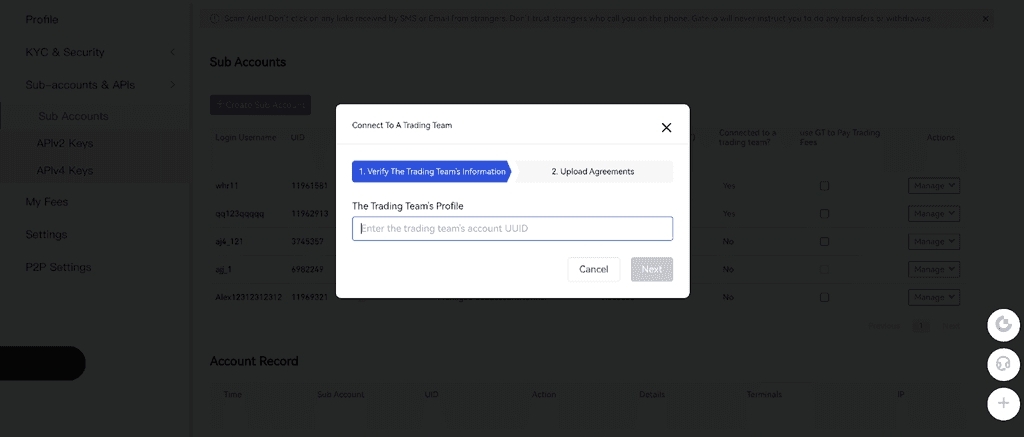Image resolution: width=1024 pixels, height=437 pixels.
Task: Open the Manage dropdown for whr11
Action: pos(934,186)
